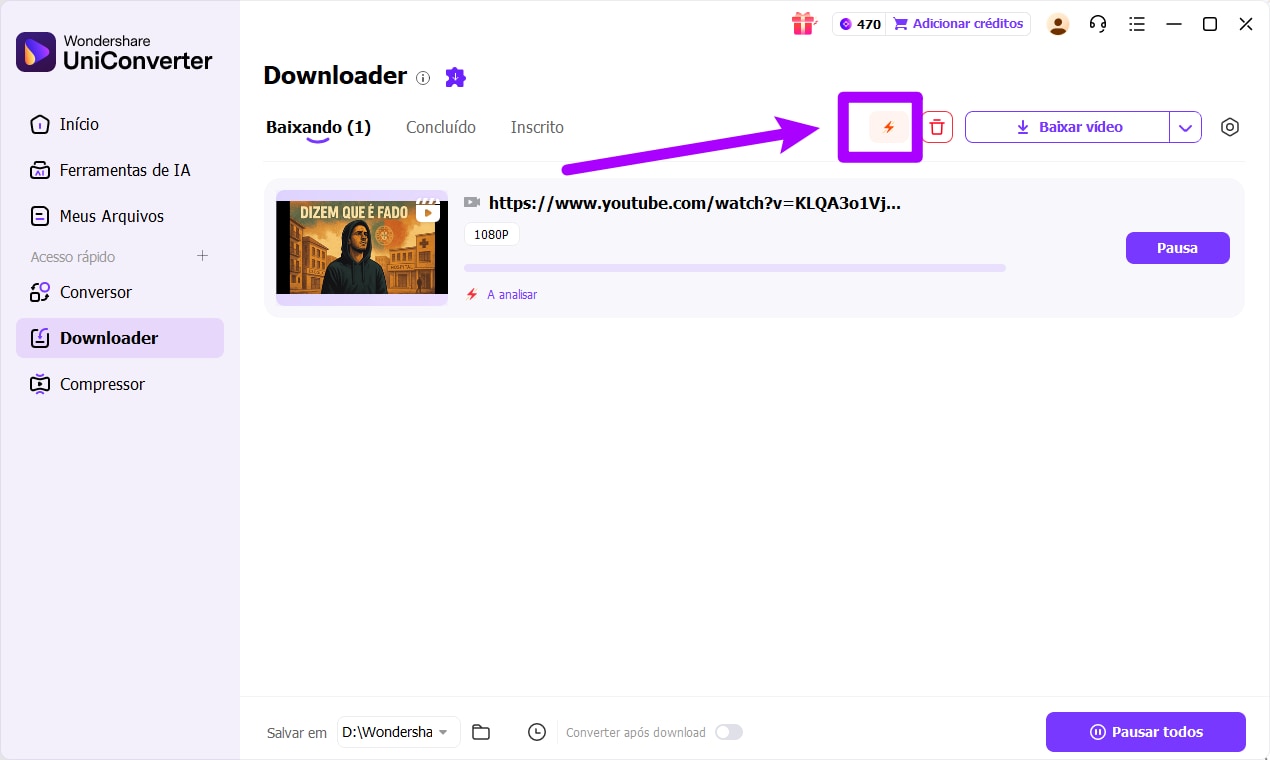Image resolution: width=1270 pixels, height=760 pixels.
Task: Open Downloader settings gear icon
Action: (1229, 127)
